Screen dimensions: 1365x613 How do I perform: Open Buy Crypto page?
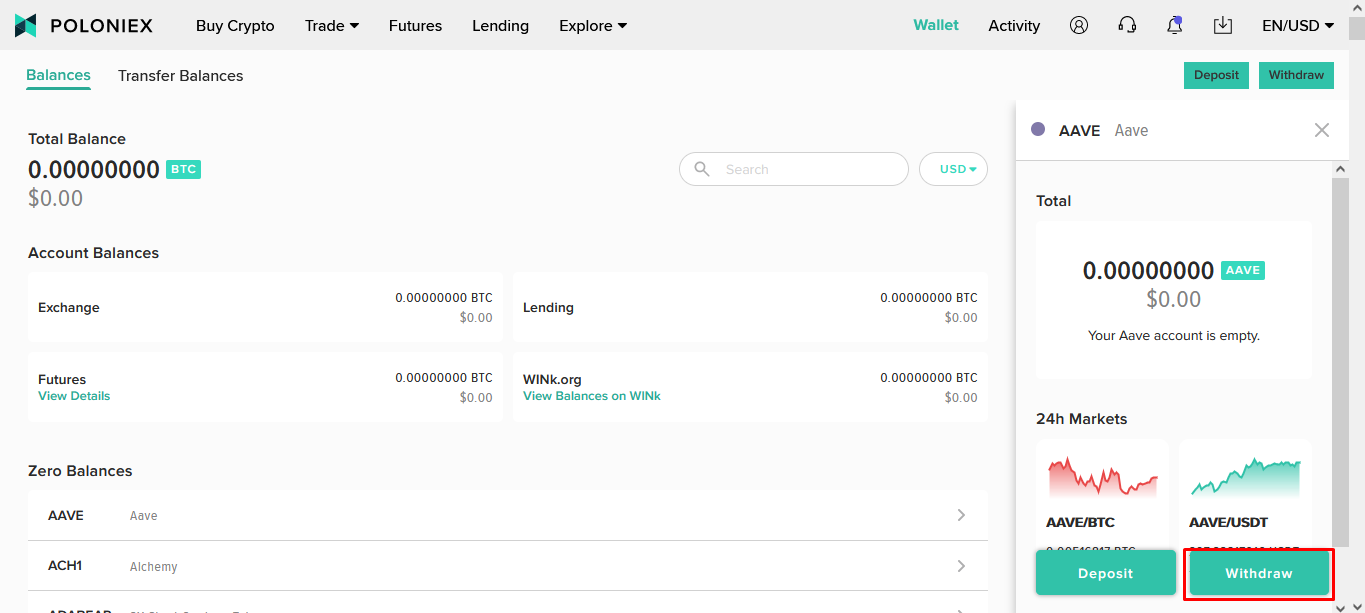tap(235, 25)
